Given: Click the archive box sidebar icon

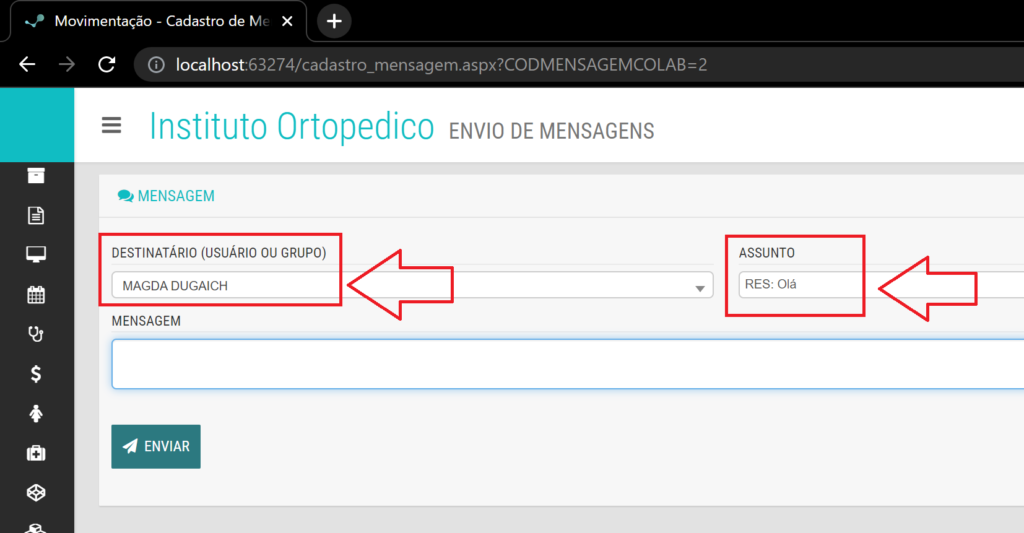Looking at the screenshot, I should point(36,175).
